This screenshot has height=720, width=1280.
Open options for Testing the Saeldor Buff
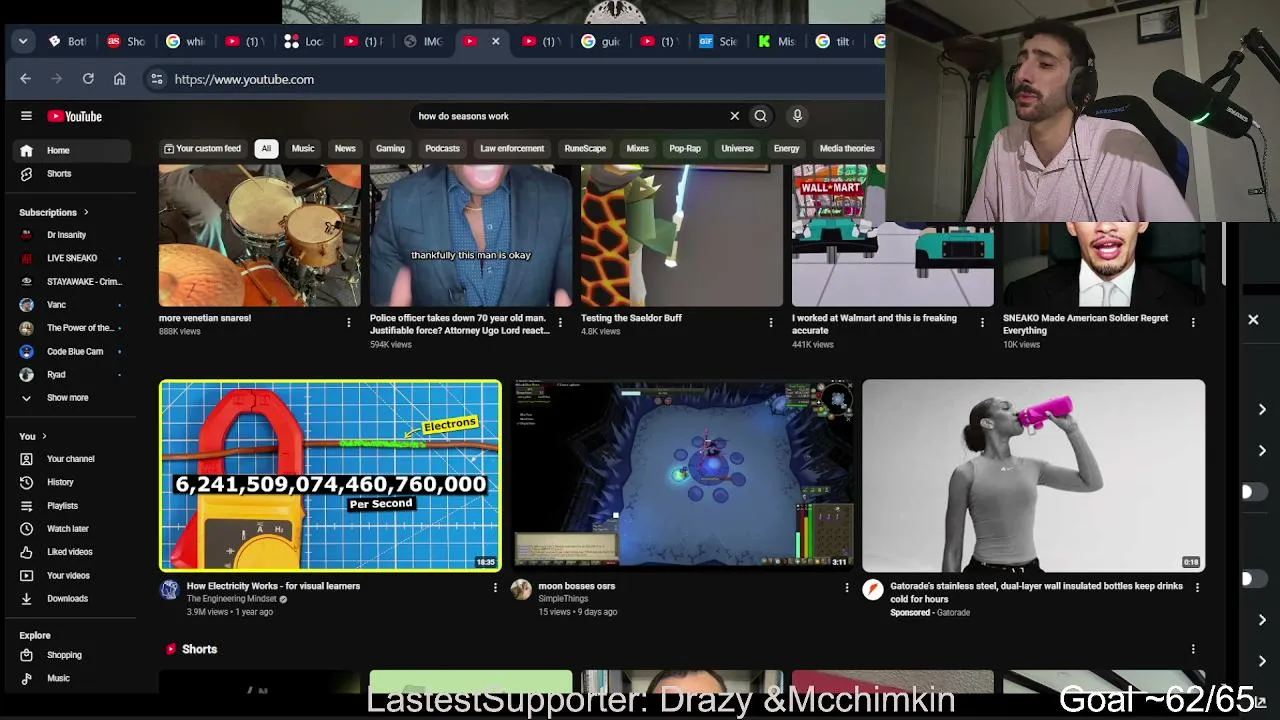(770, 322)
